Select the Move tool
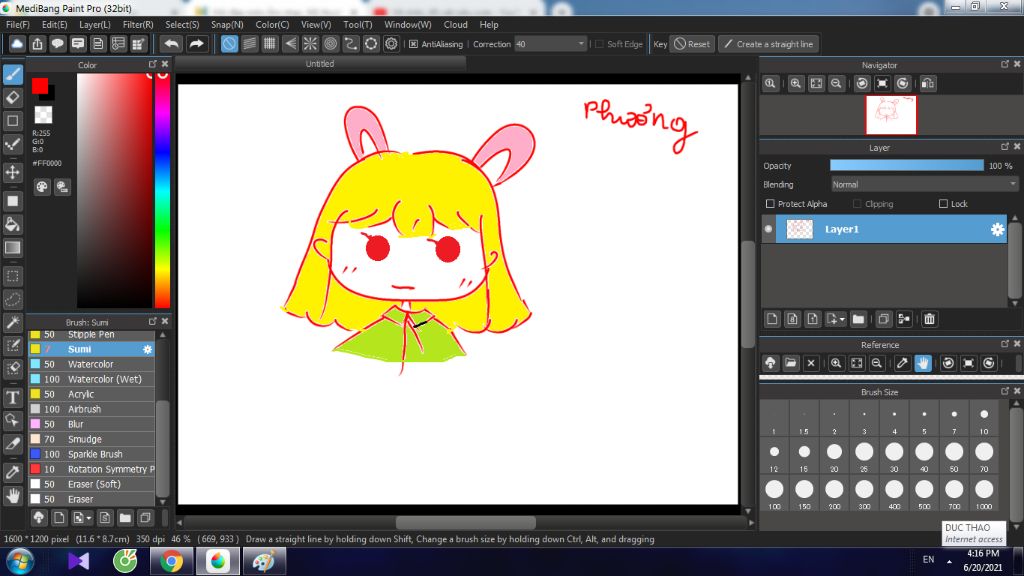 [x=12, y=172]
